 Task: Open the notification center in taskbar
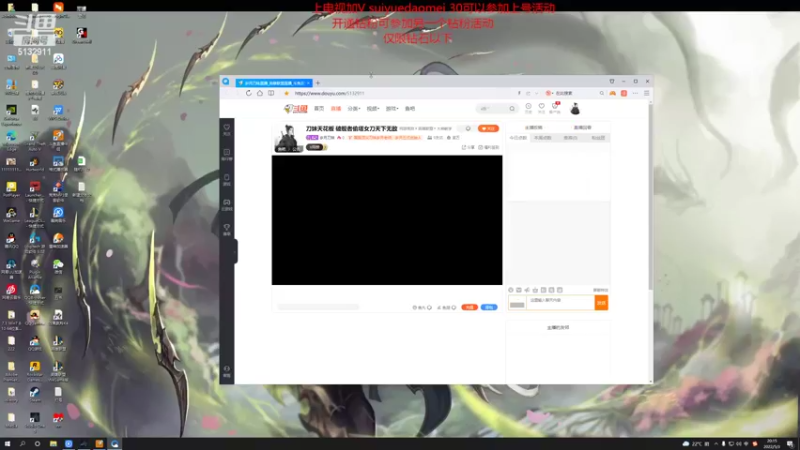pyautogui.click(x=790, y=444)
